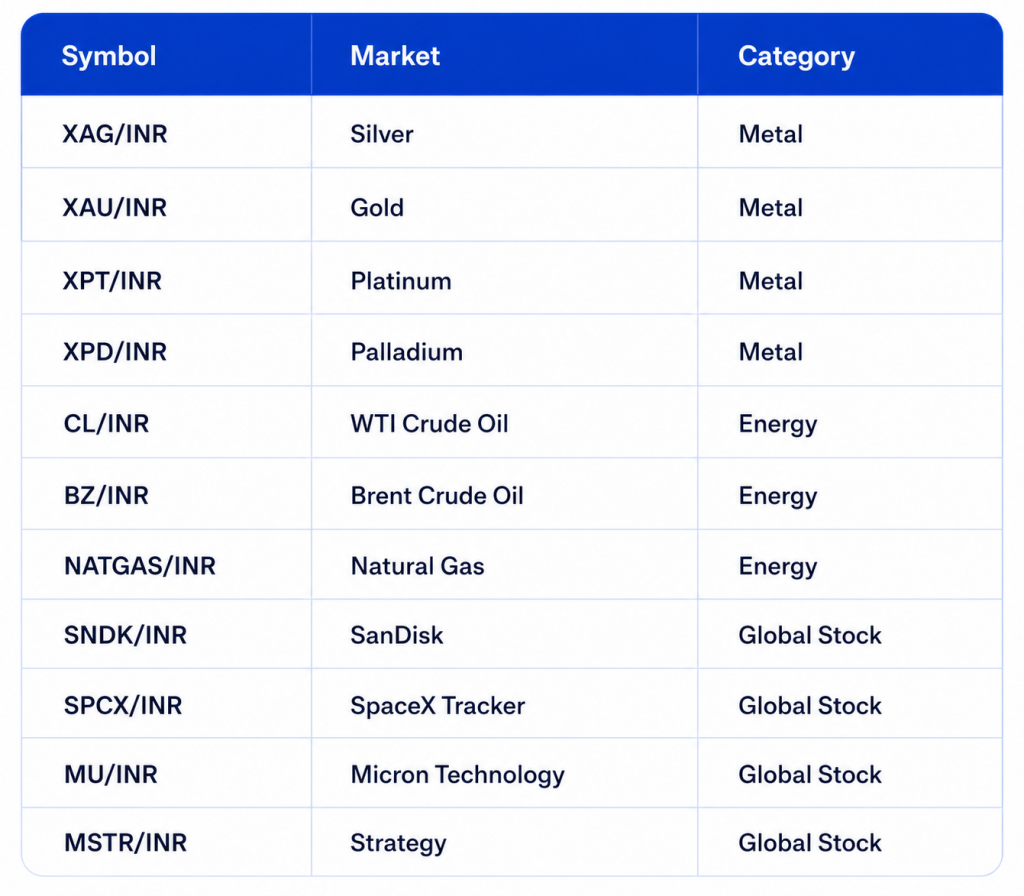Click the Palladium market cell
This screenshot has height=896, width=1024.
pos(406,352)
